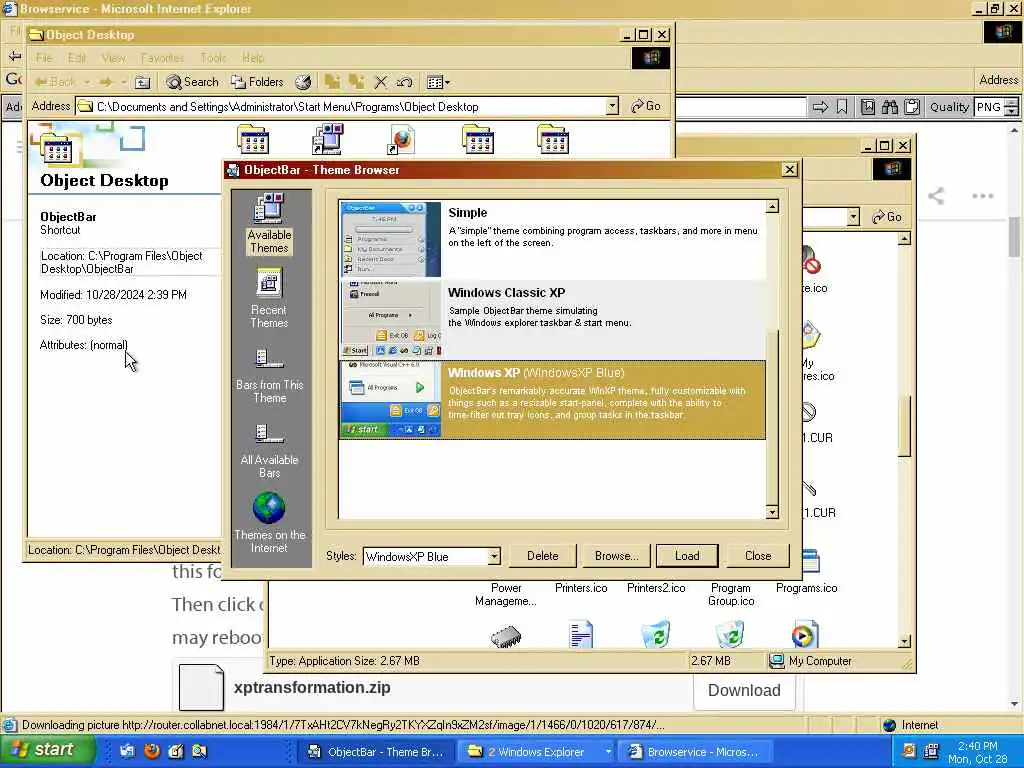This screenshot has width=1024, height=768.
Task: Click the Move To folder icon
Action: point(332,82)
